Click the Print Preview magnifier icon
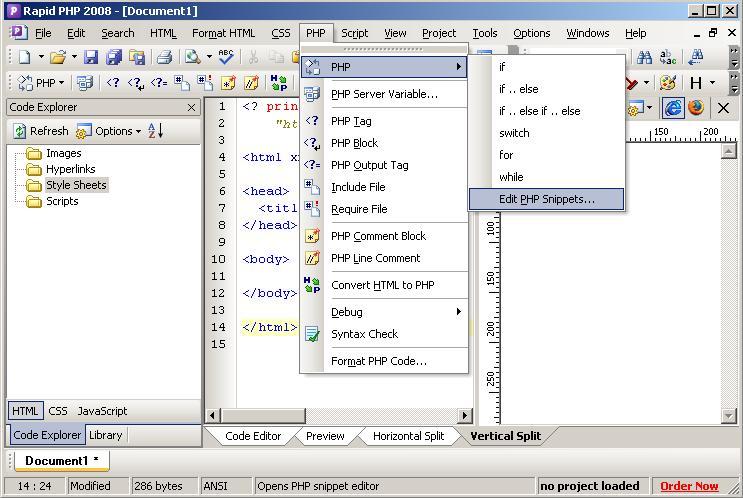743x498 pixels. [192, 57]
